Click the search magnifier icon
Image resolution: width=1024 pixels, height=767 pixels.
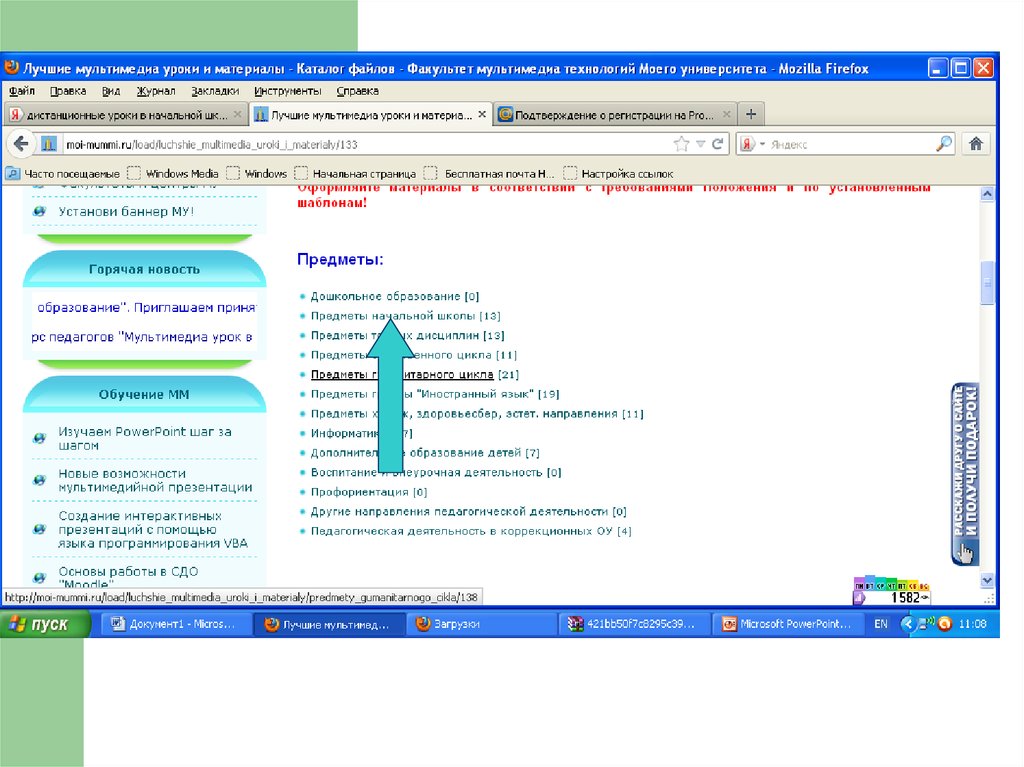click(943, 144)
